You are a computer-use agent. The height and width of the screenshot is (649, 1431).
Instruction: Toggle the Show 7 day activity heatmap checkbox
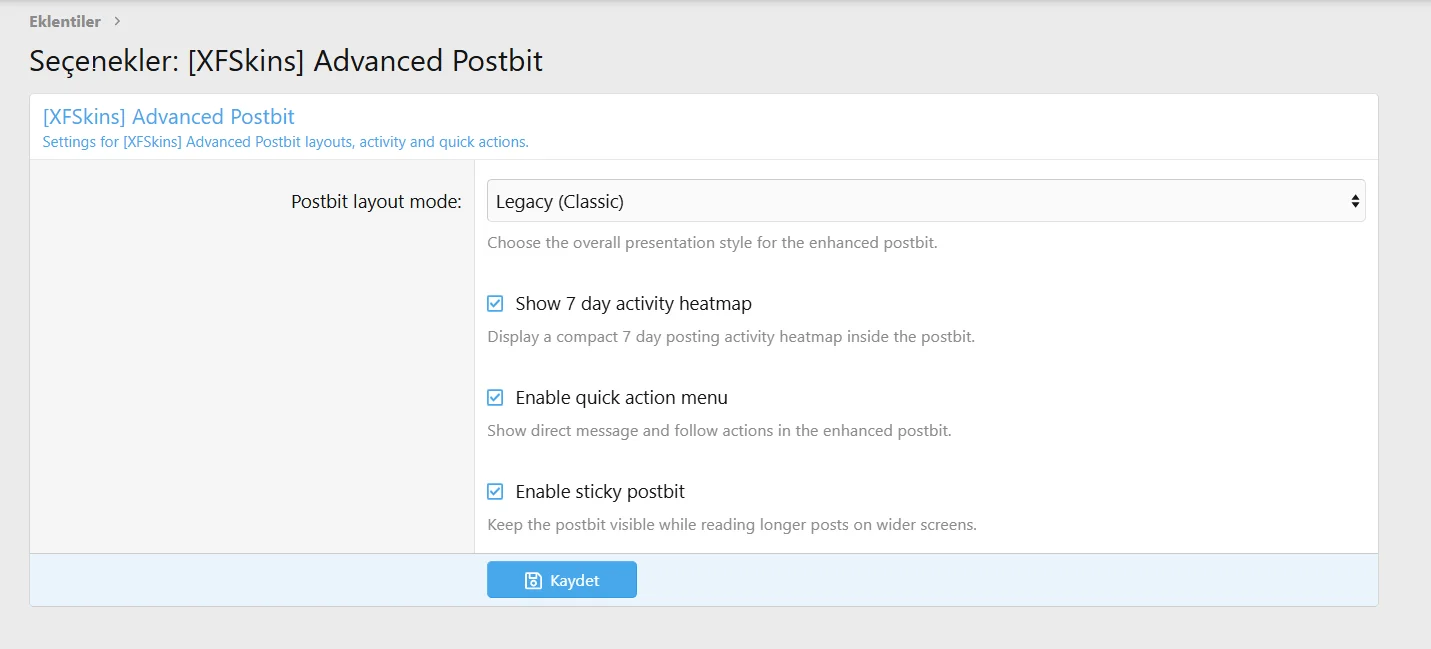[495, 303]
